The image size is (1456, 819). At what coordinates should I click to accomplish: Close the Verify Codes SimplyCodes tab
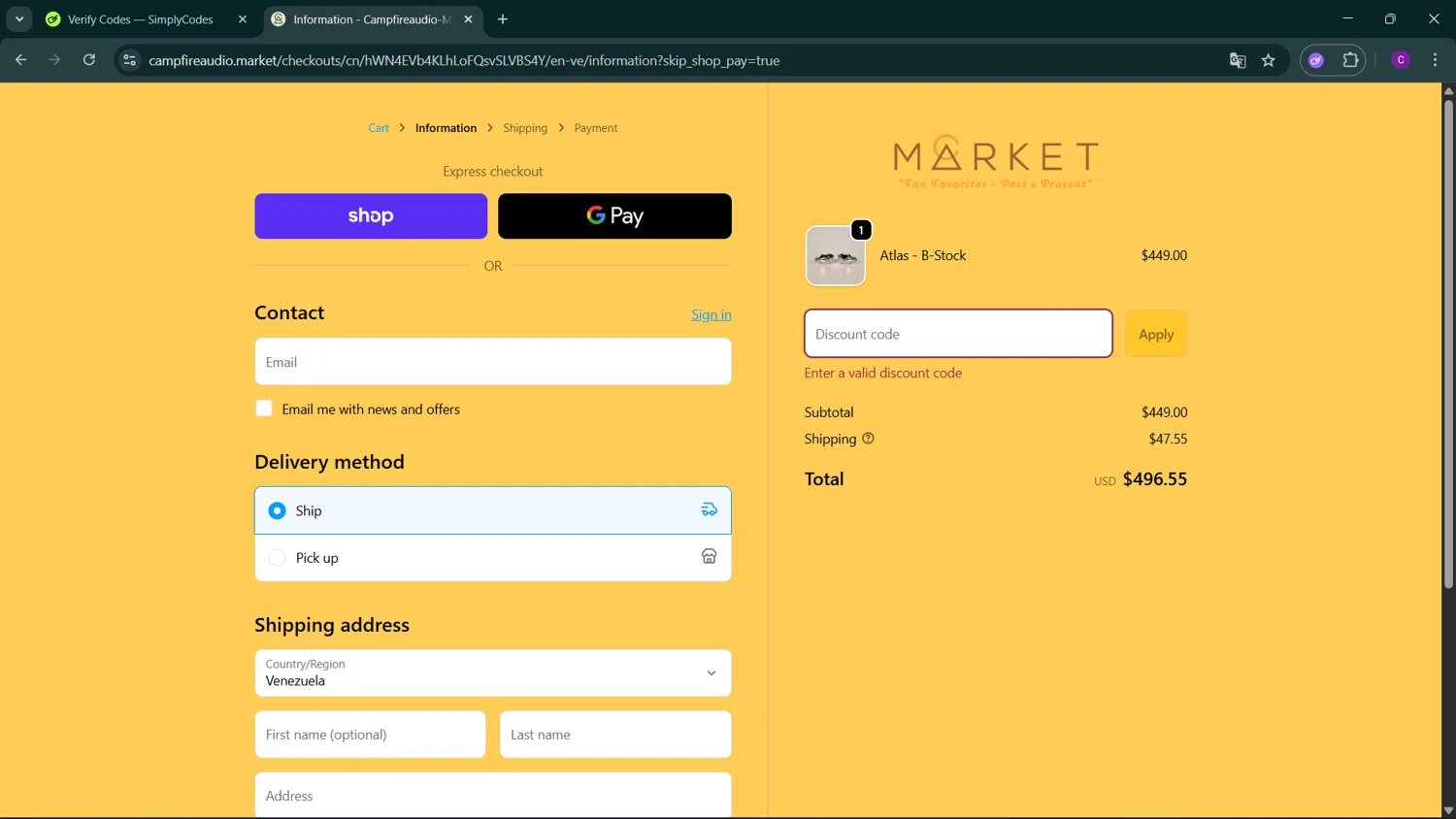[x=243, y=19]
